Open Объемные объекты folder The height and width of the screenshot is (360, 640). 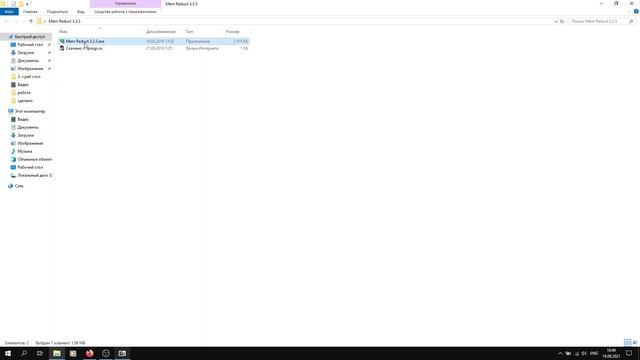pos(34,159)
